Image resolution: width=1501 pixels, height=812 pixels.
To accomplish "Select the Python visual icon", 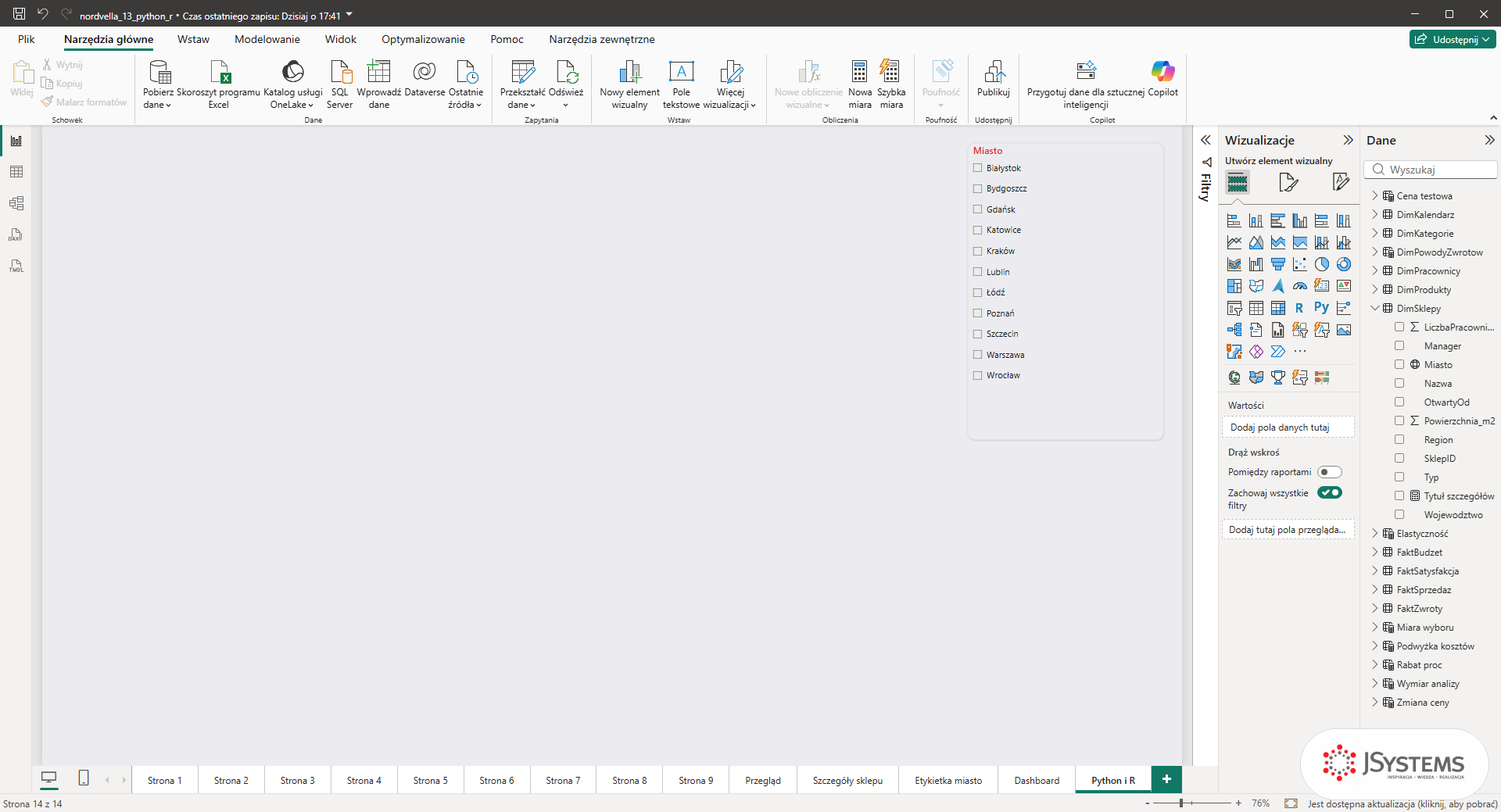I will tap(1321, 308).
